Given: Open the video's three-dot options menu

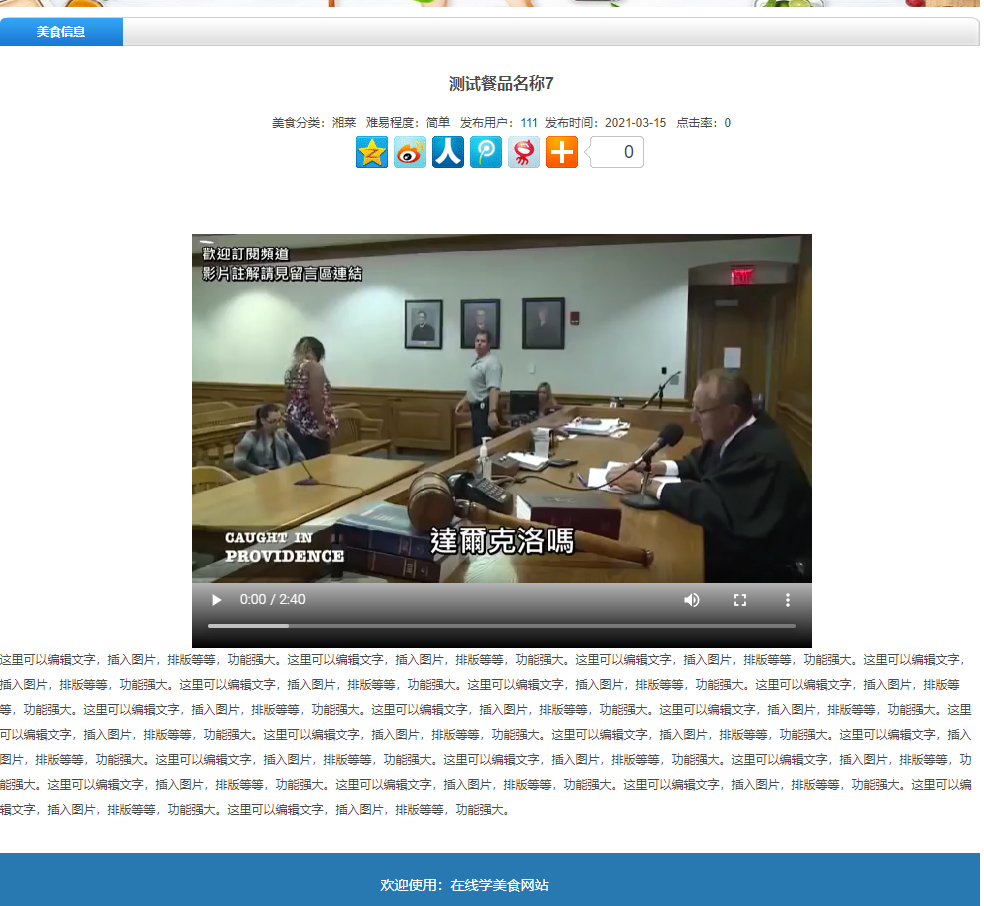Looking at the screenshot, I should (x=788, y=600).
